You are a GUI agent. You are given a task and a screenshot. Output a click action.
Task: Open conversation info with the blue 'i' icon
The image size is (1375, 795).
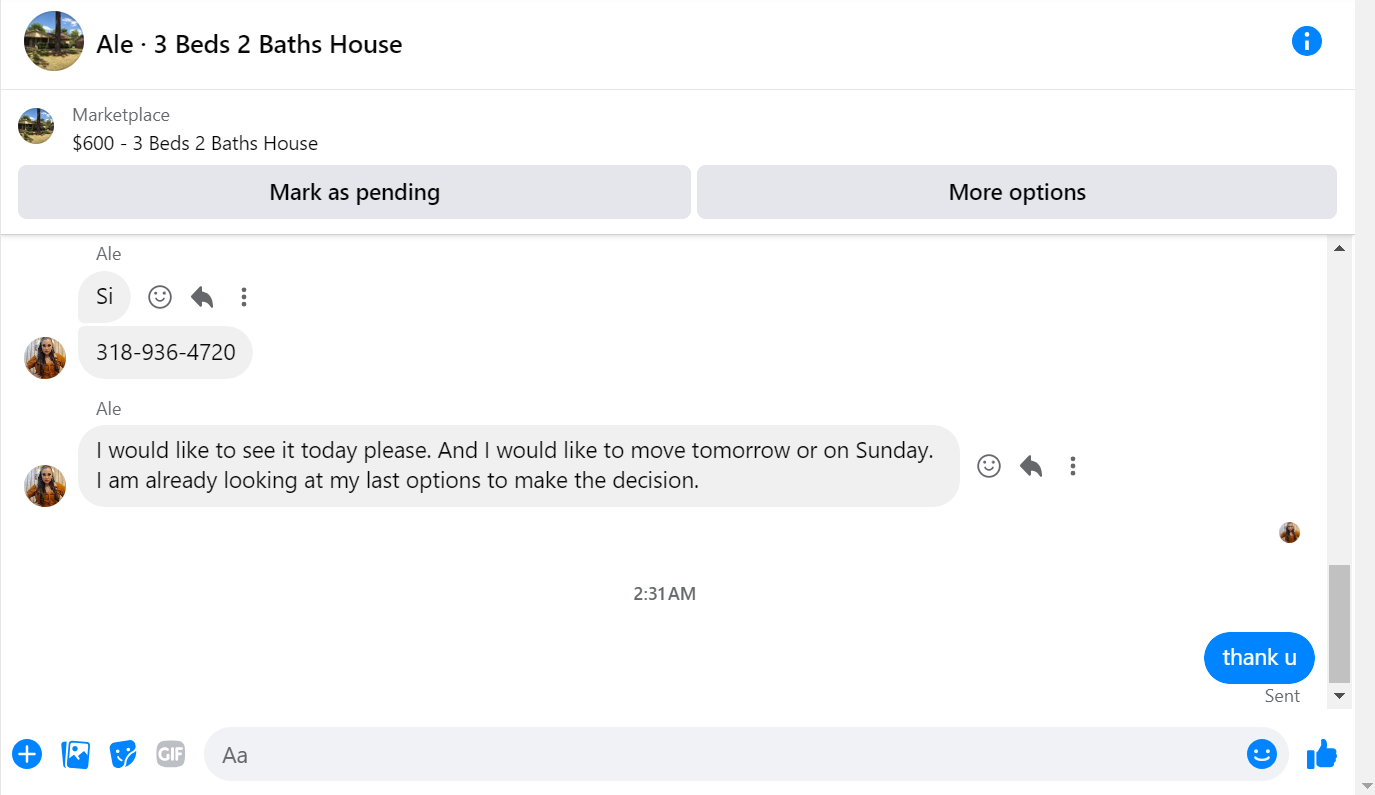[1306, 42]
